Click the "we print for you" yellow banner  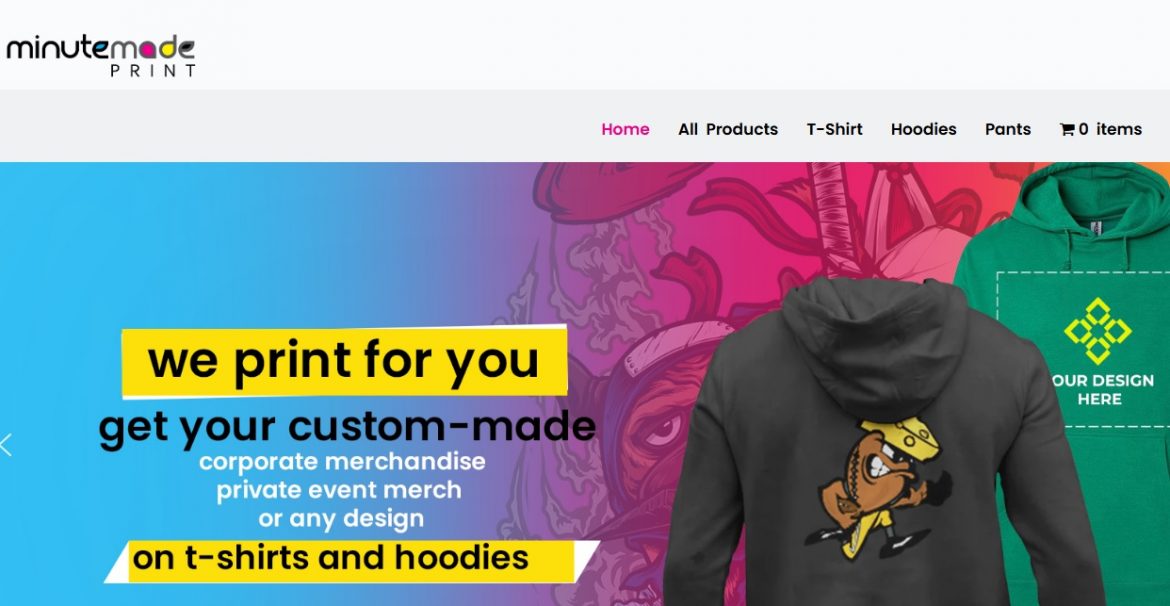pyautogui.click(x=344, y=361)
